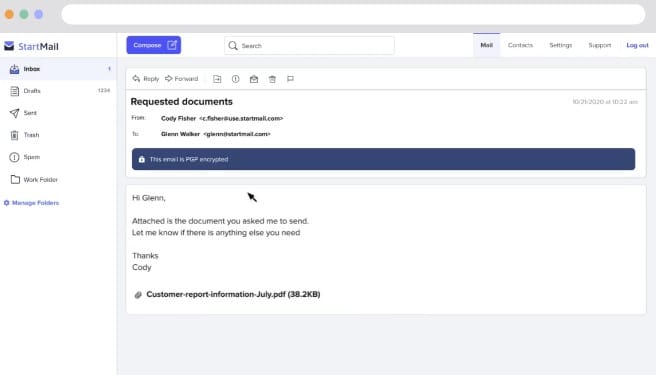Click the Inbox tray icon
Viewport: 656px width, 375px height.
click(x=14, y=69)
